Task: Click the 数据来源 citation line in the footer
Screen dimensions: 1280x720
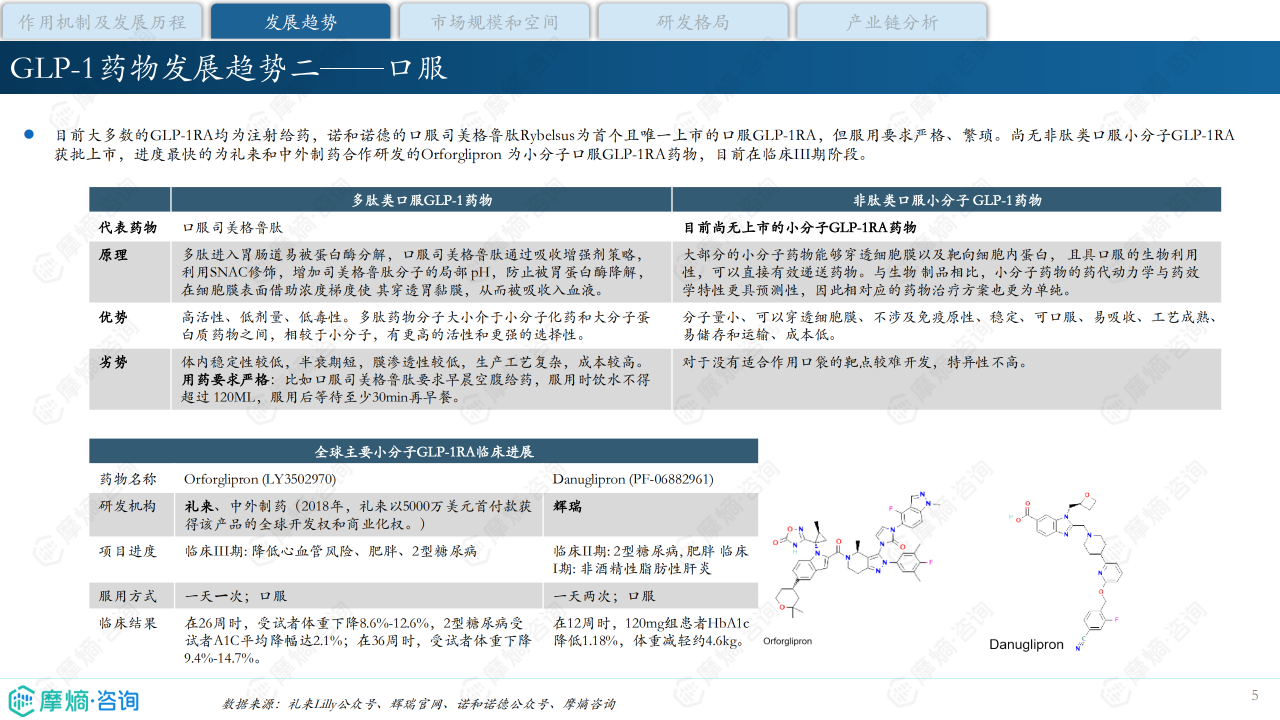Action: pyautogui.click(x=418, y=704)
